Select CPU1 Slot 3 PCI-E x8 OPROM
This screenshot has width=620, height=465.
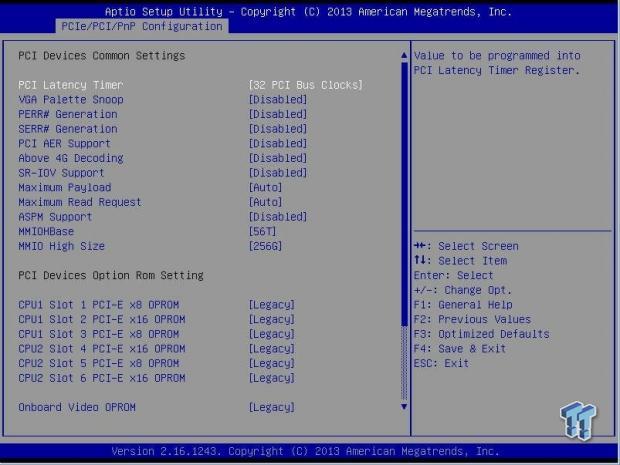click(x=99, y=334)
